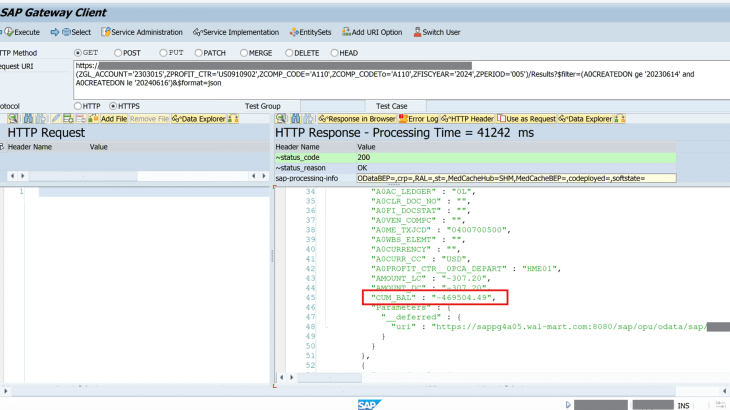
Task: Click the last icon in the HTTP Response toolbar
Action: [x=620, y=119]
